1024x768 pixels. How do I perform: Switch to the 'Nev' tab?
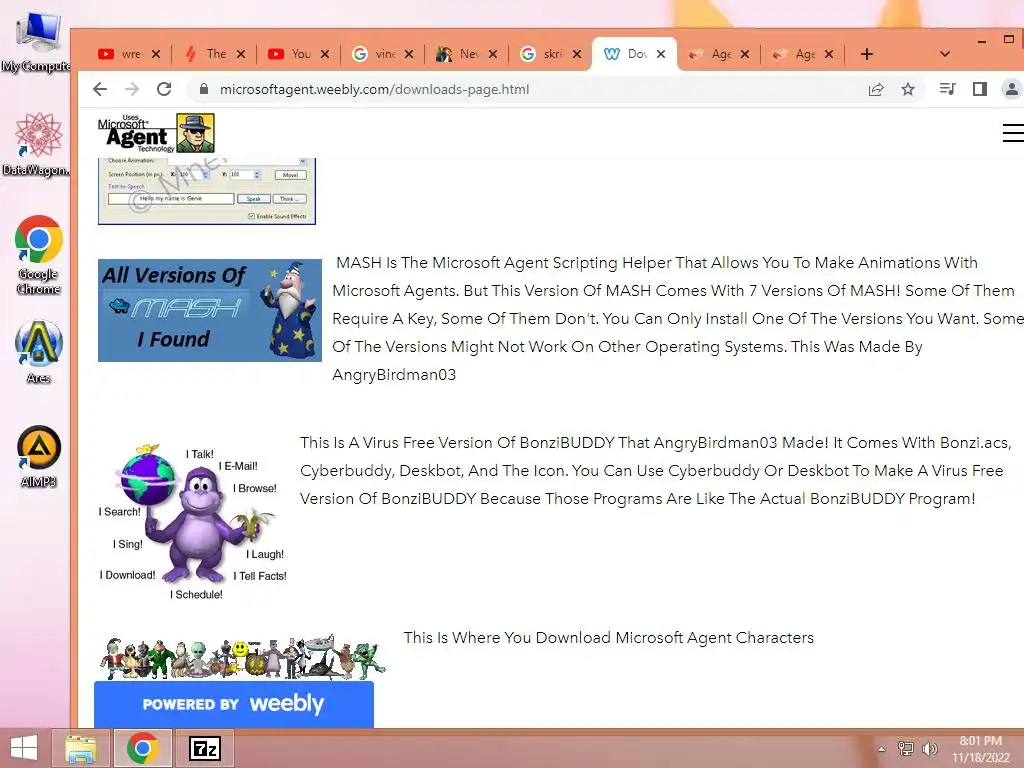[x=460, y=54]
